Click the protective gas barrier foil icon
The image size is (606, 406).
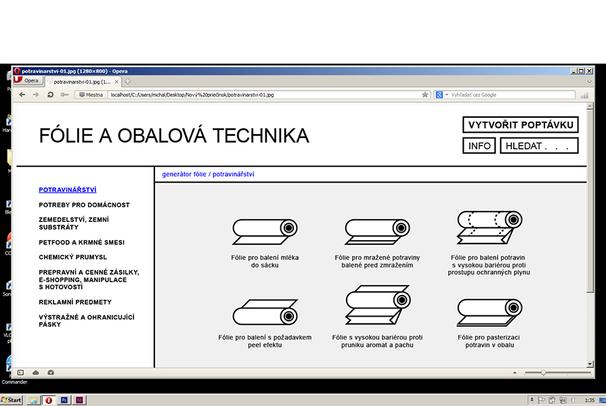tap(489, 228)
